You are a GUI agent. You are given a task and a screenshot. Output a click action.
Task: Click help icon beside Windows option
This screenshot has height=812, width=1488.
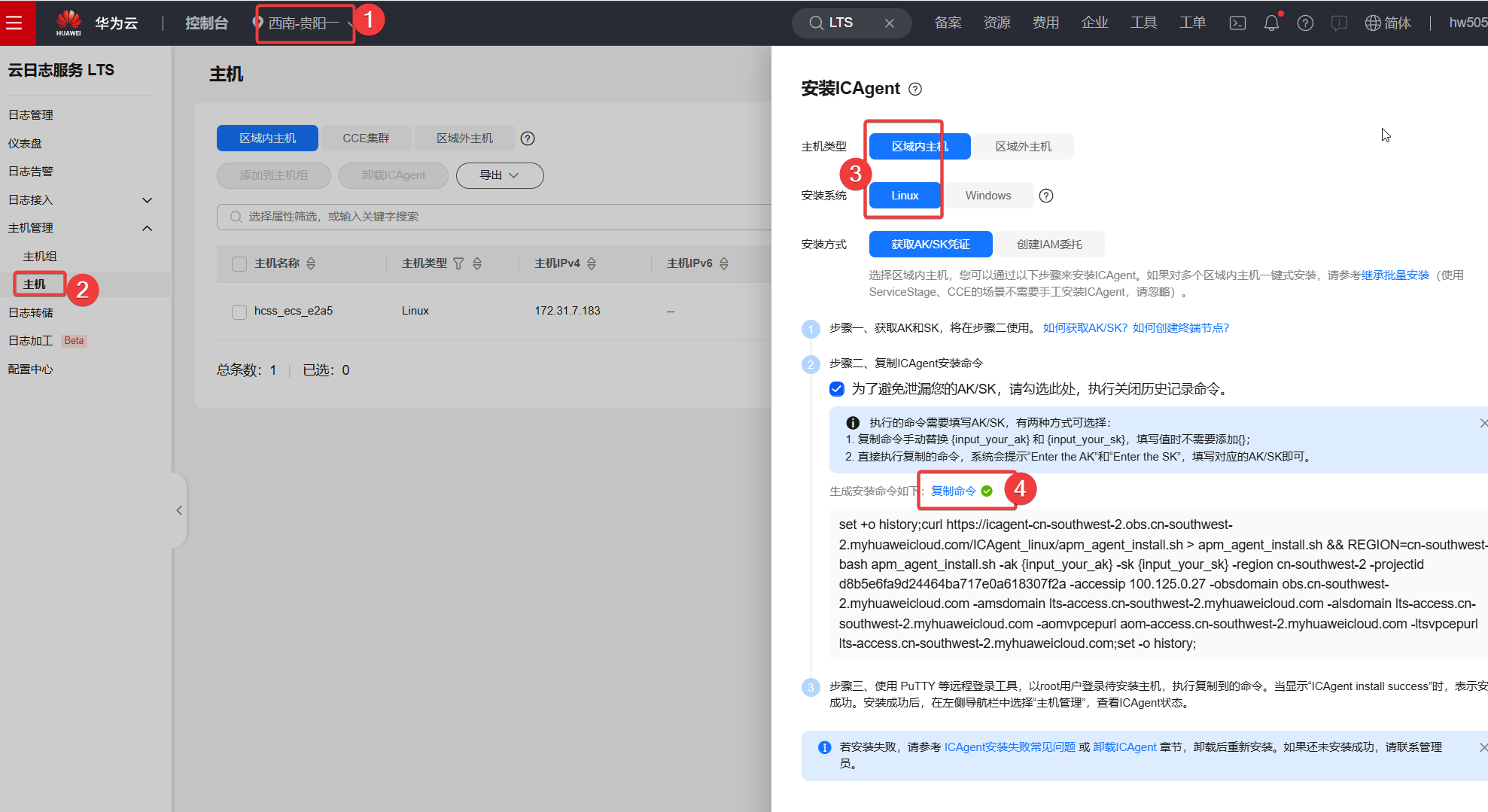(x=1046, y=196)
